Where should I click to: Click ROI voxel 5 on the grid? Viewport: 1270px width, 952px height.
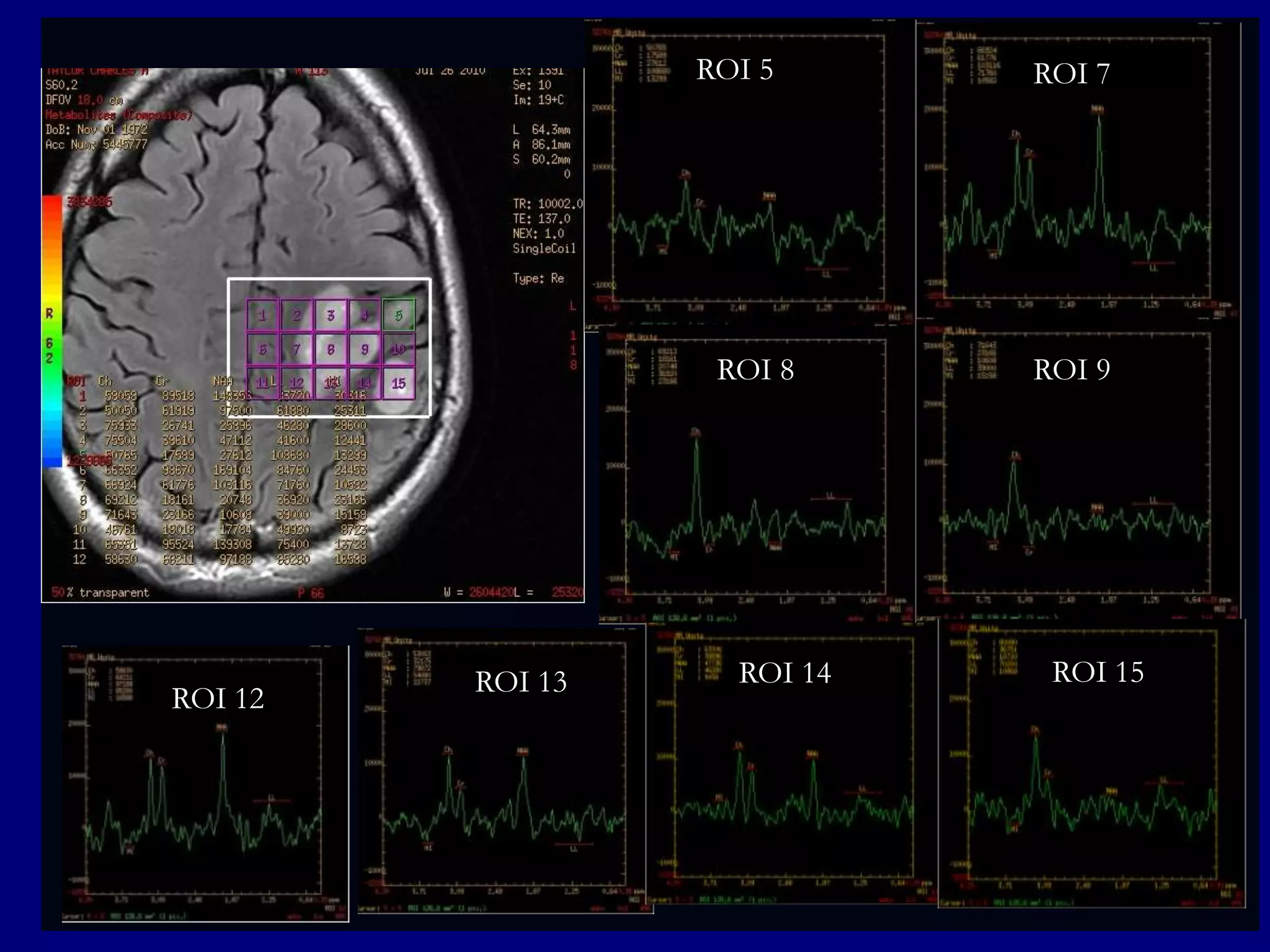coord(398,315)
